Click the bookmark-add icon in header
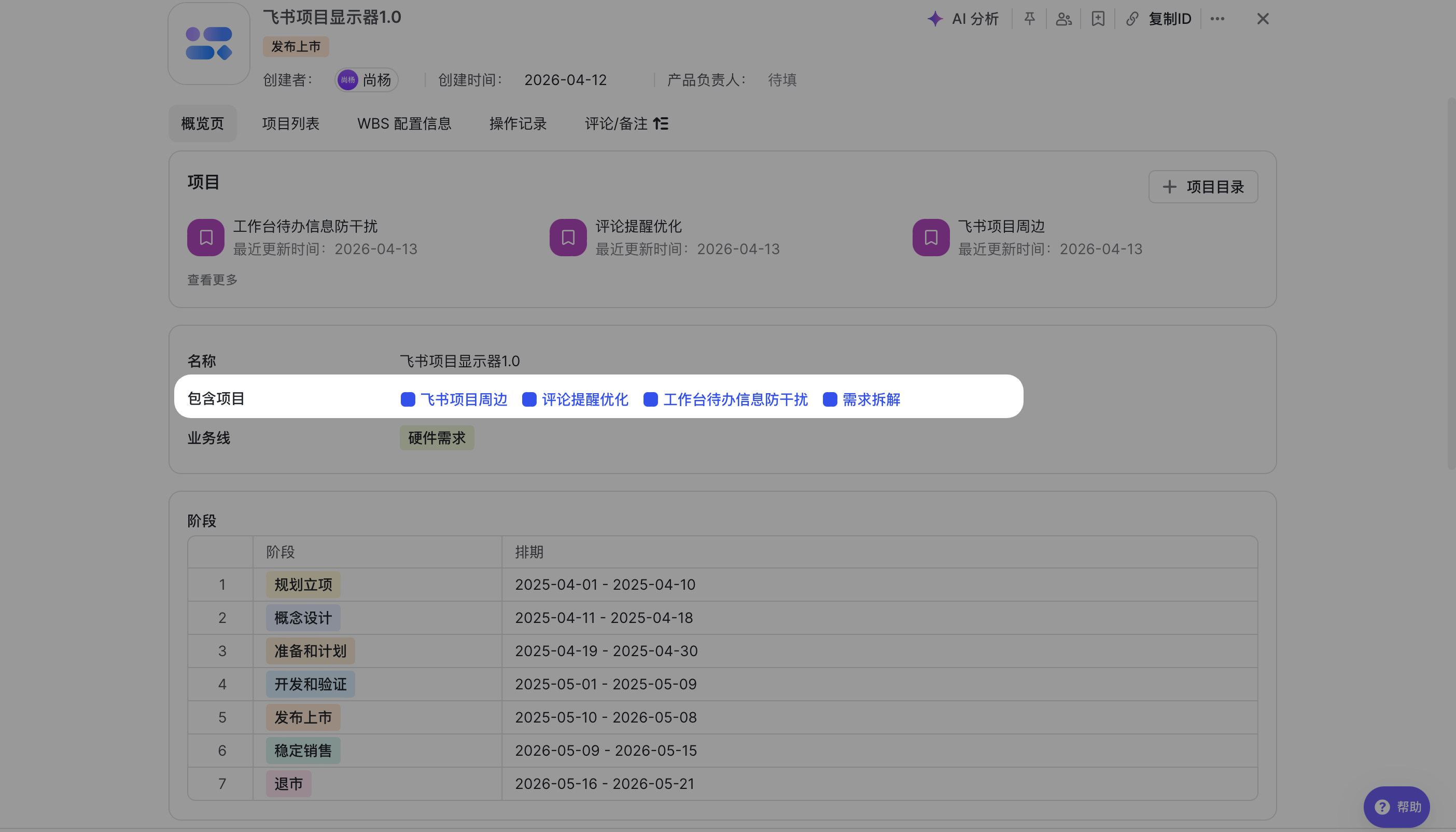Screen dimensions: 1456x832 (1098, 19)
